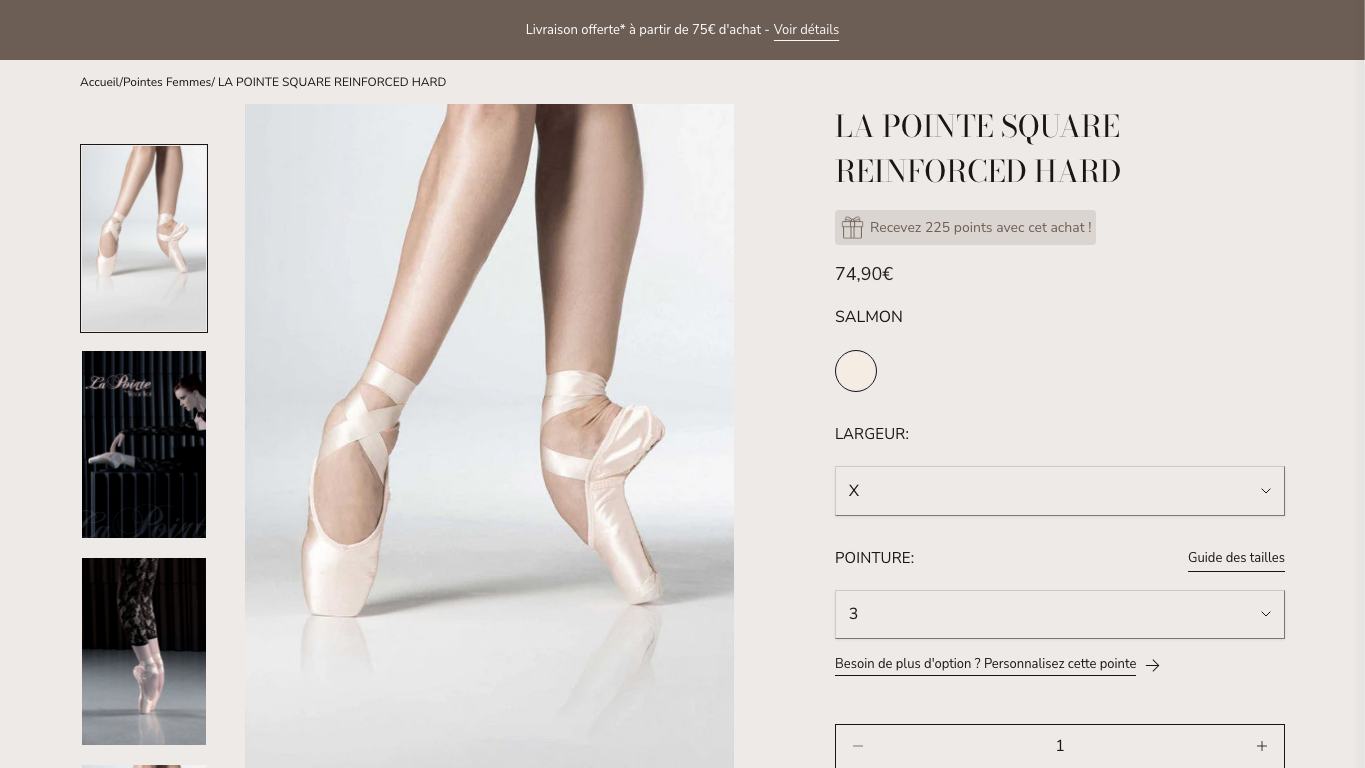Image resolution: width=1365 pixels, height=768 pixels.
Task: Select the La Pointe dancer thumbnail
Action: [144, 444]
